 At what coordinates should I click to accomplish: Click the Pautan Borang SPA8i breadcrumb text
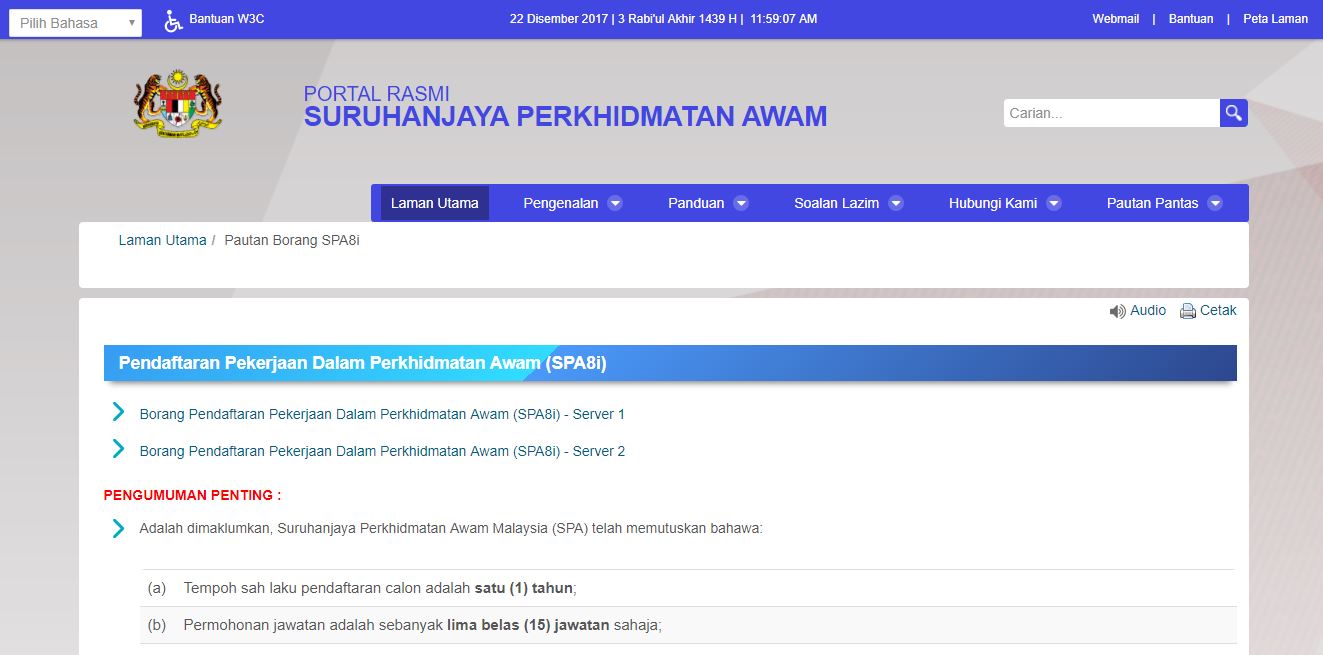292,240
